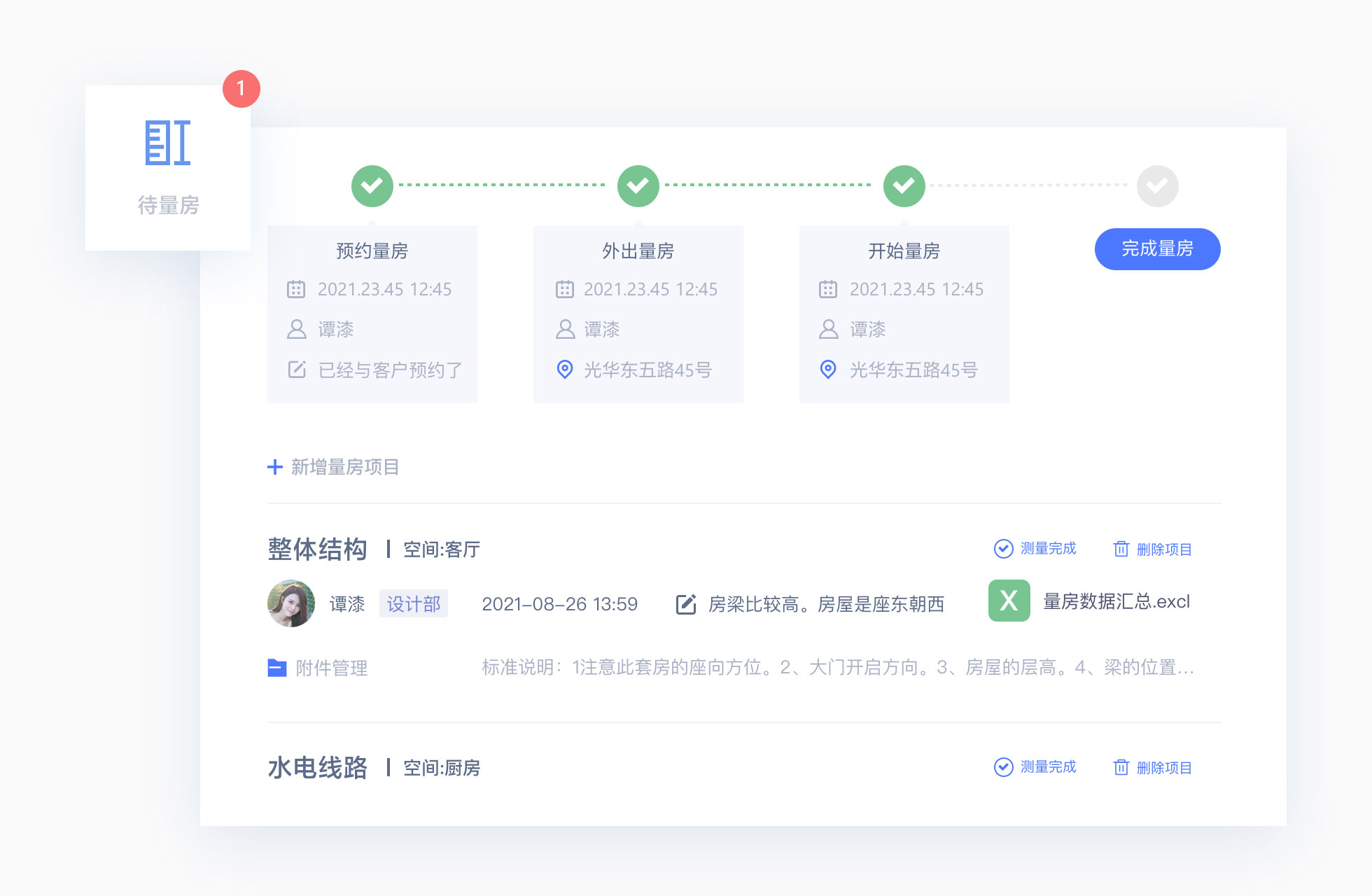The image size is (1372, 896).
Task: Select the 预约量房 green step circle
Action: [x=372, y=185]
